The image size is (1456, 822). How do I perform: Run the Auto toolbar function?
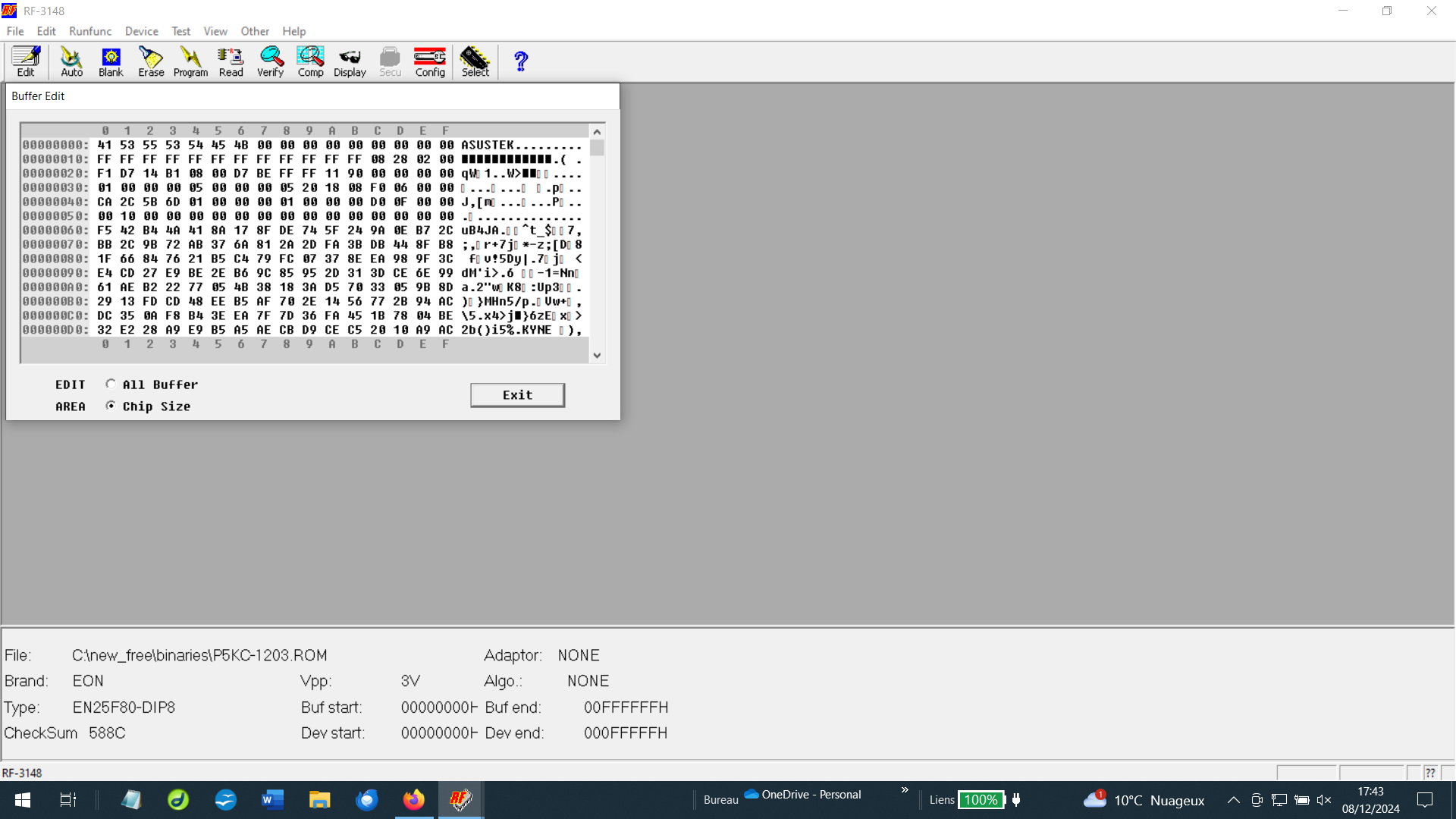(71, 61)
